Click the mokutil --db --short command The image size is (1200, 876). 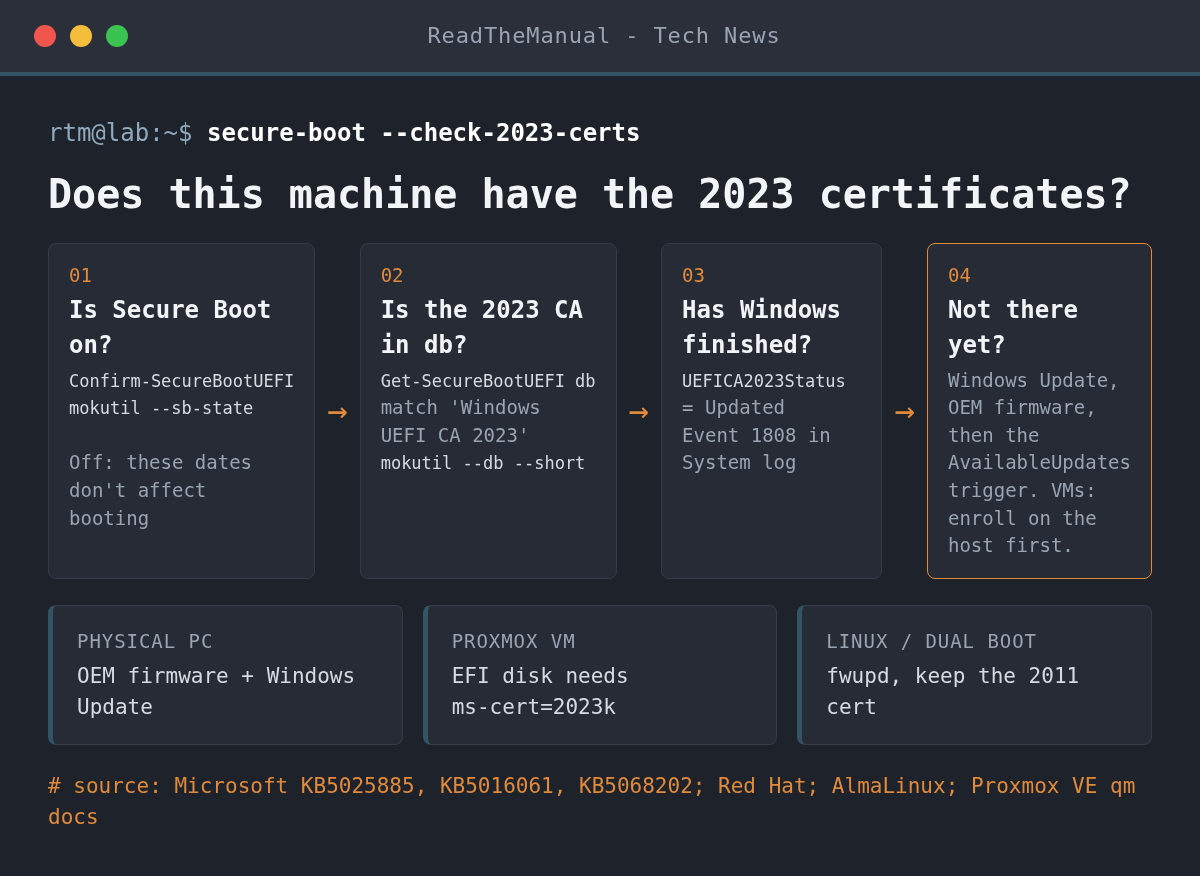(x=483, y=463)
